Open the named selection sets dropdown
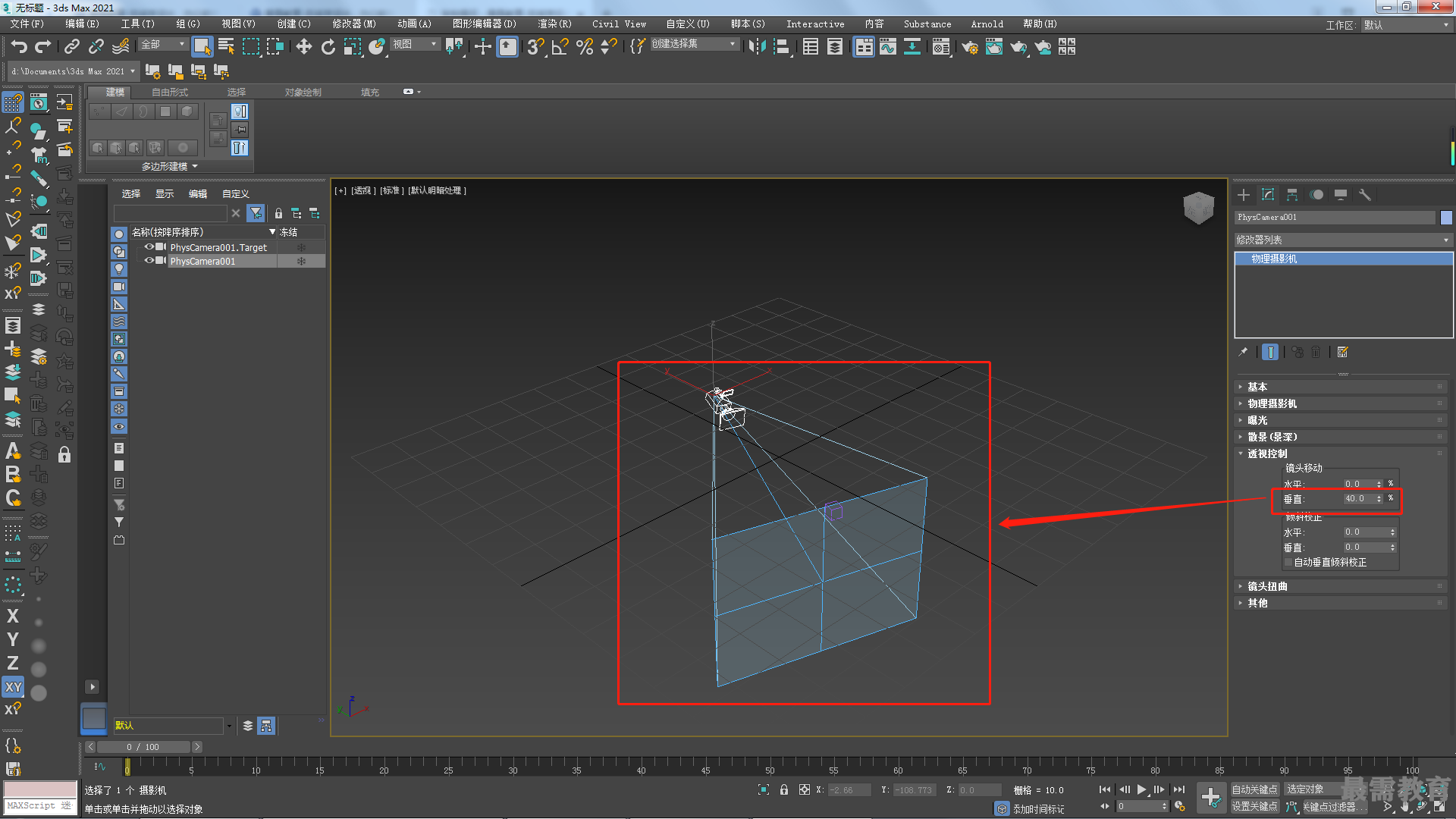Image resolution: width=1456 pixels, height=819 pixels. click(694, 44)
